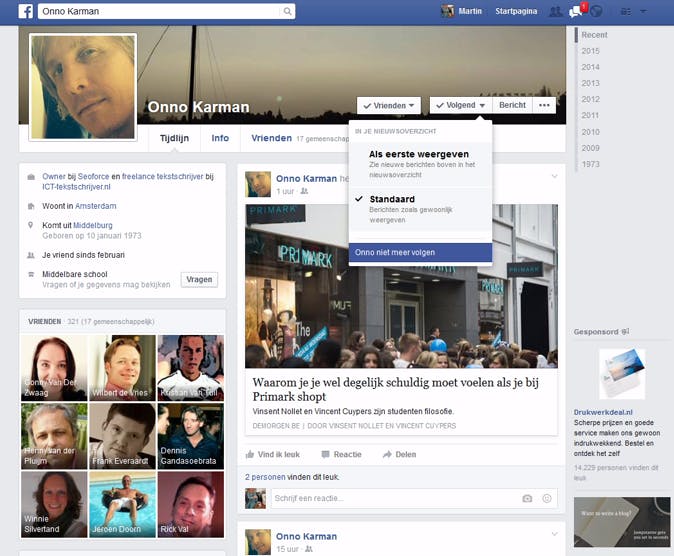Select Als eerste weergeven option

[420, 164]
